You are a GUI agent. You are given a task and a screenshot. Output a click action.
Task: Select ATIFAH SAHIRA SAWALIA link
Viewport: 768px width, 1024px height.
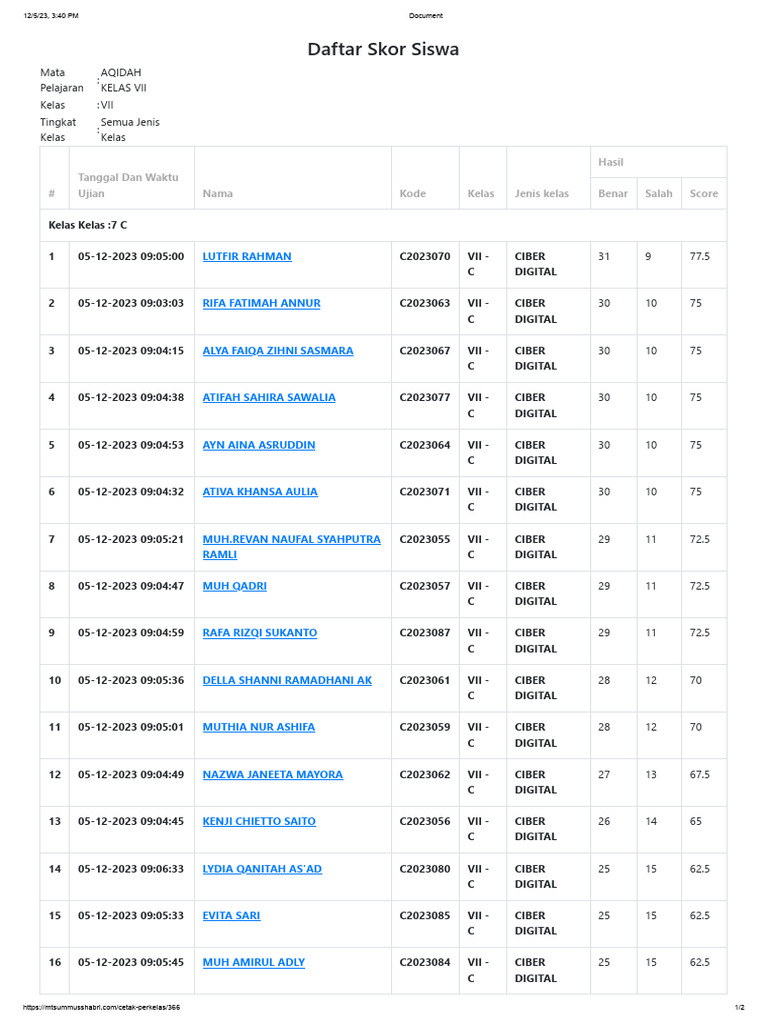pyautogui.click(x=269, y=397)
